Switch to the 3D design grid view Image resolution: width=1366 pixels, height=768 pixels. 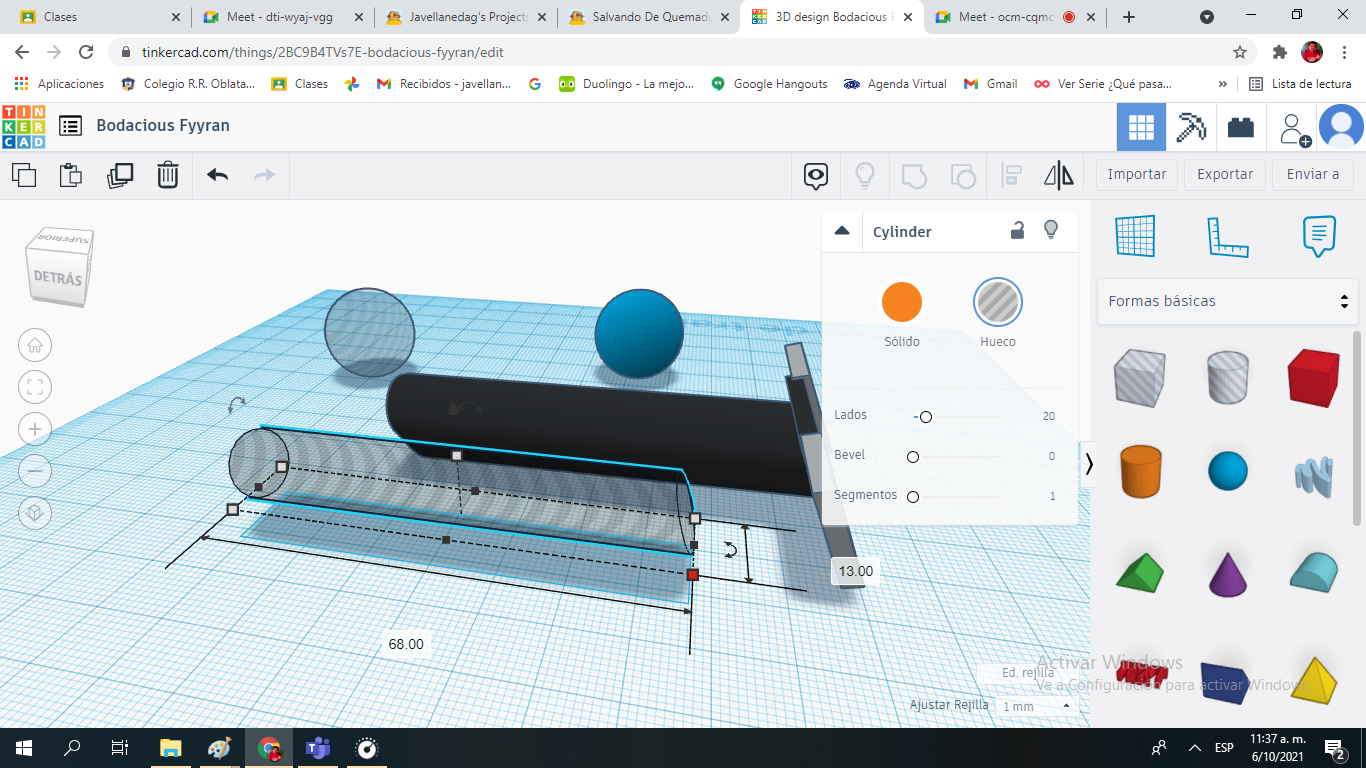(1141, 127)
